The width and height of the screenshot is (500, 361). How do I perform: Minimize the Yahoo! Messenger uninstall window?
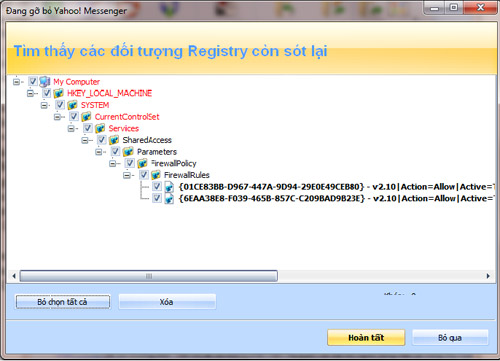[x=434, y=8]
